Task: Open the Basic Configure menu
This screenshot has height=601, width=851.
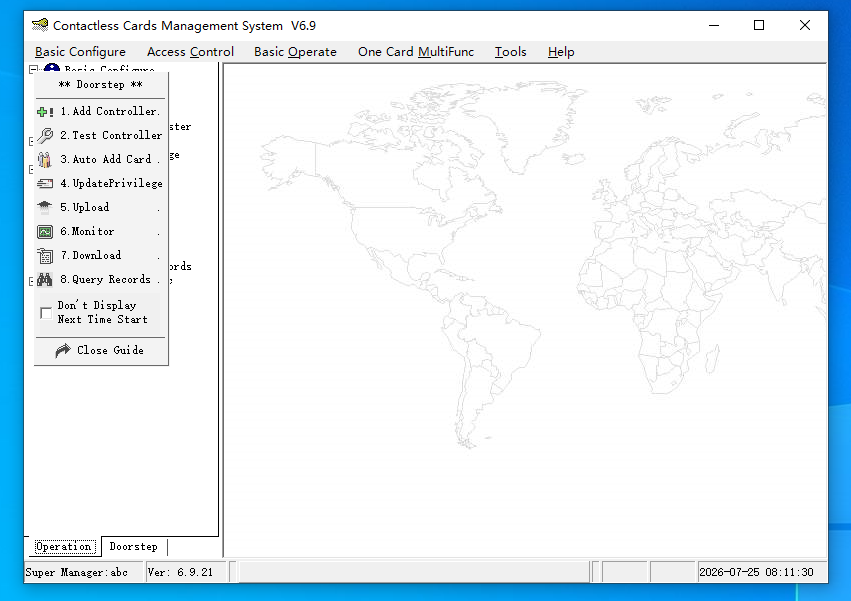Action: coord(80,52)
